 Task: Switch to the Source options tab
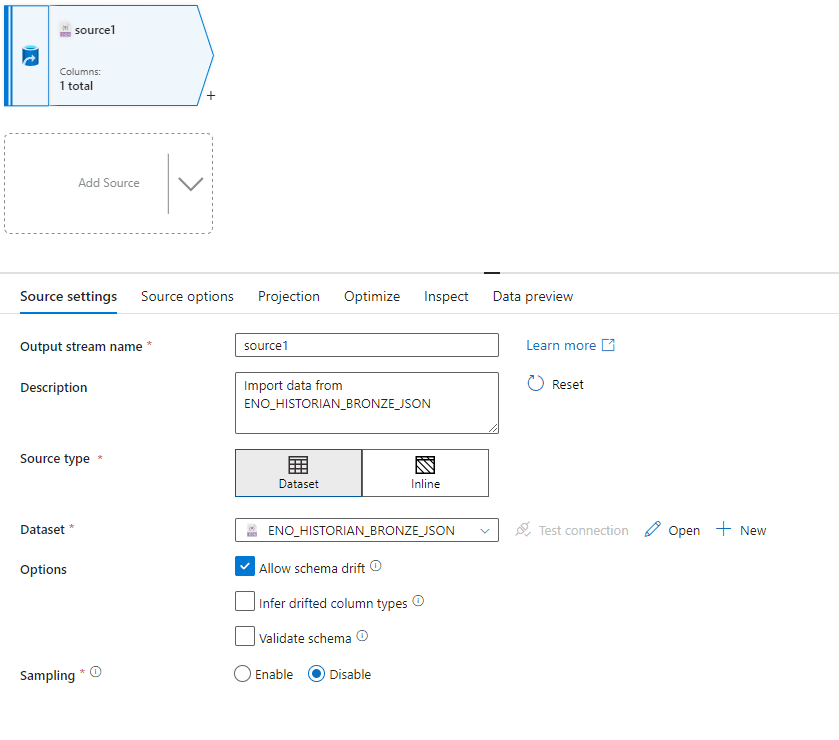[x=187, y=296]
